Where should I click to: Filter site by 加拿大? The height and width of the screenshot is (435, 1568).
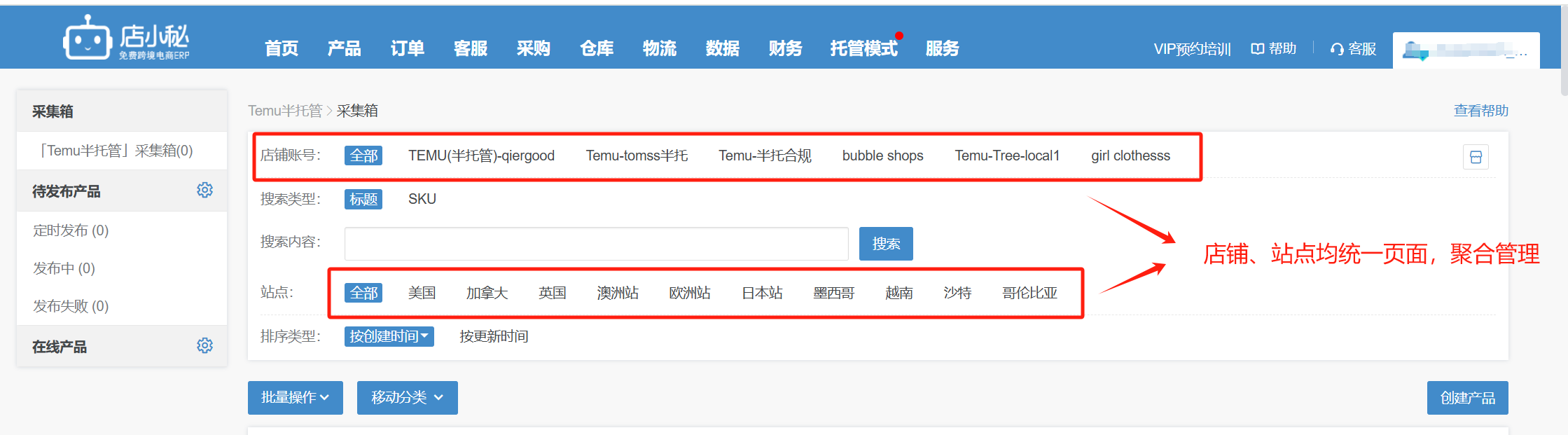487,293
